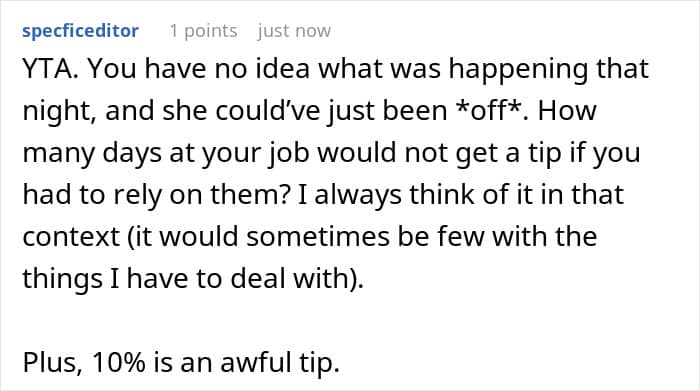700x391 pixels.
Task: Click the phrase 'many days at your job'
Action: point(166,154)
